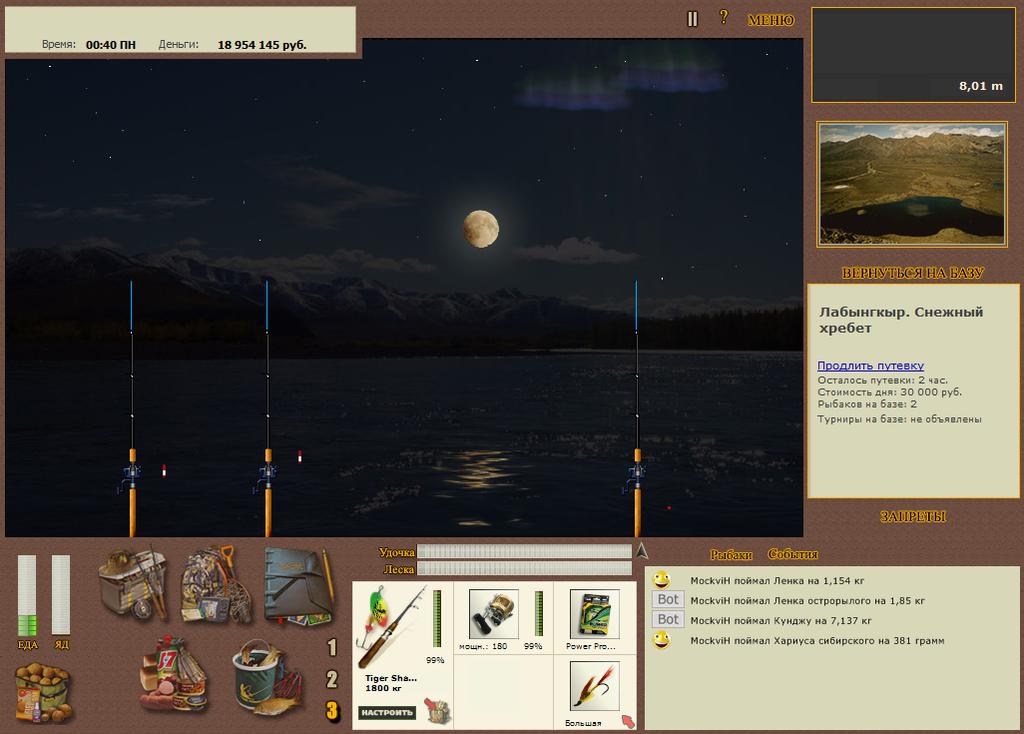
Task: Click the Большая fly bait slot
Action: [594, 686]
